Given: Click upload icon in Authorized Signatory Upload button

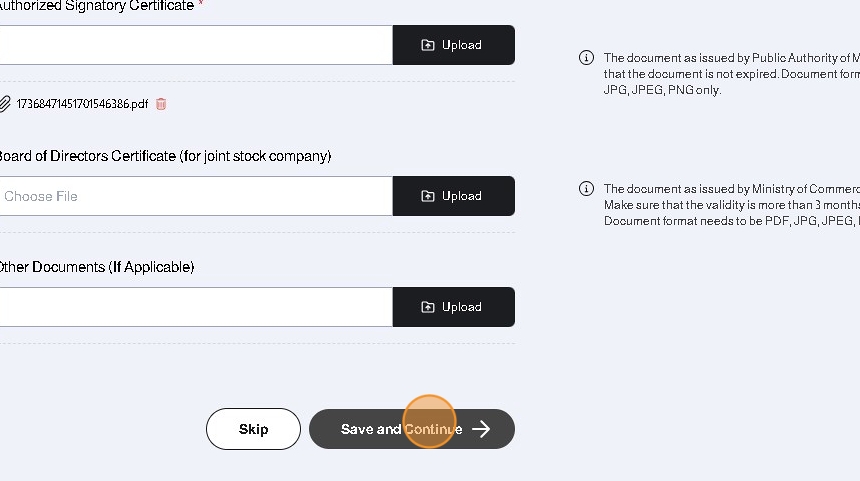Looking at the screenshot, I should [x=428, y=45].
